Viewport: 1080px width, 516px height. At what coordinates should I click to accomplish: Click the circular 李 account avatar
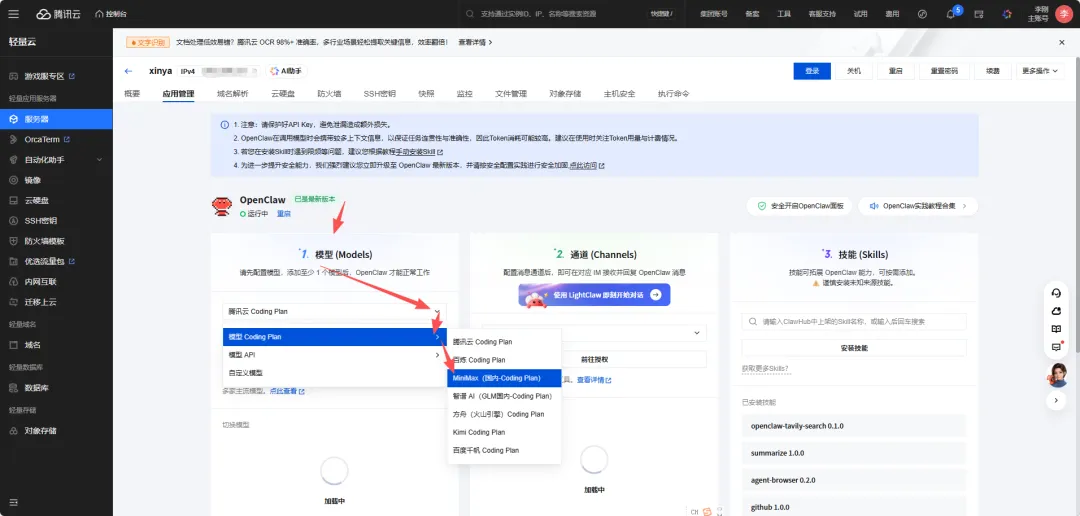tap(1063, 14)
